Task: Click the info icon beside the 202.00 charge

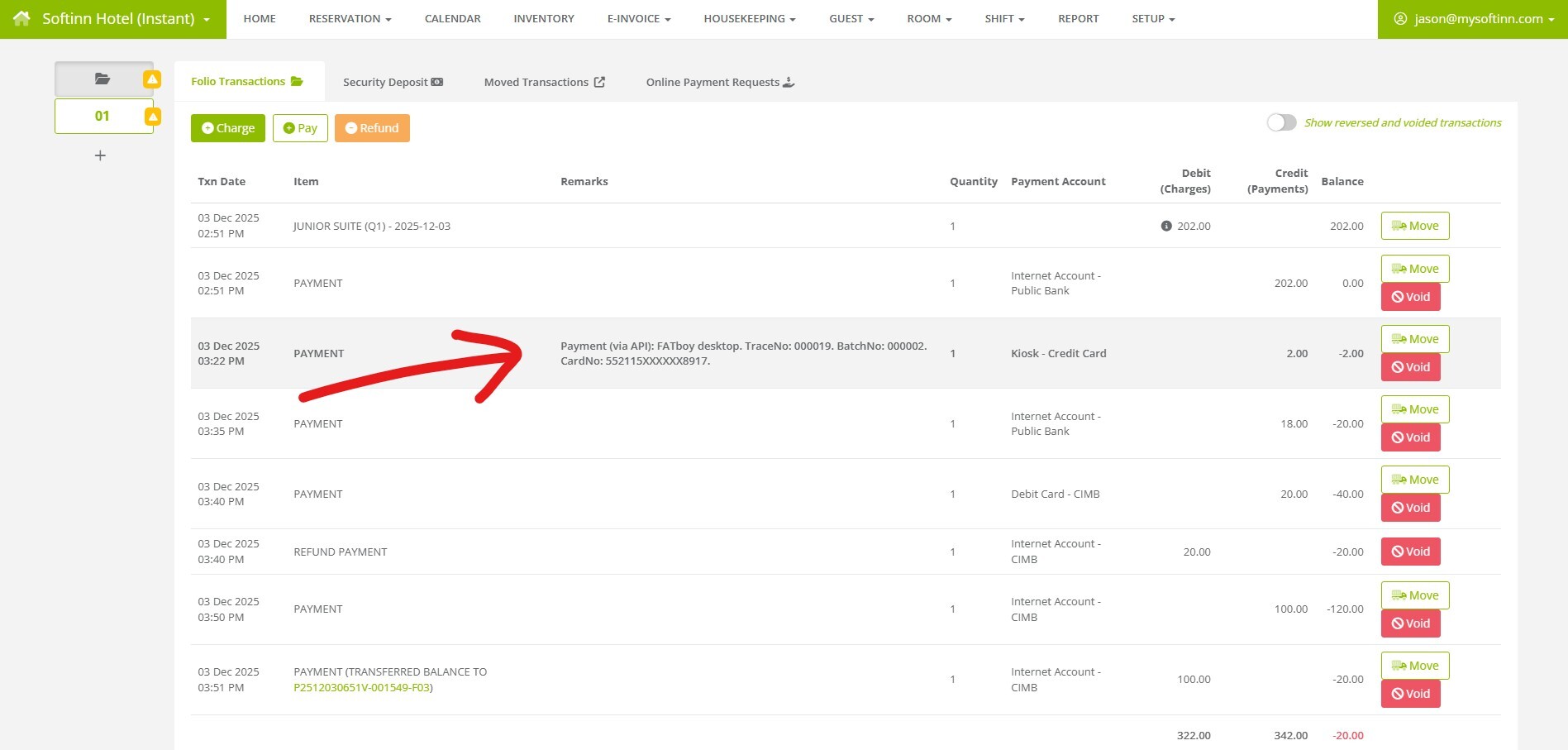Action: click(1166, 225)
